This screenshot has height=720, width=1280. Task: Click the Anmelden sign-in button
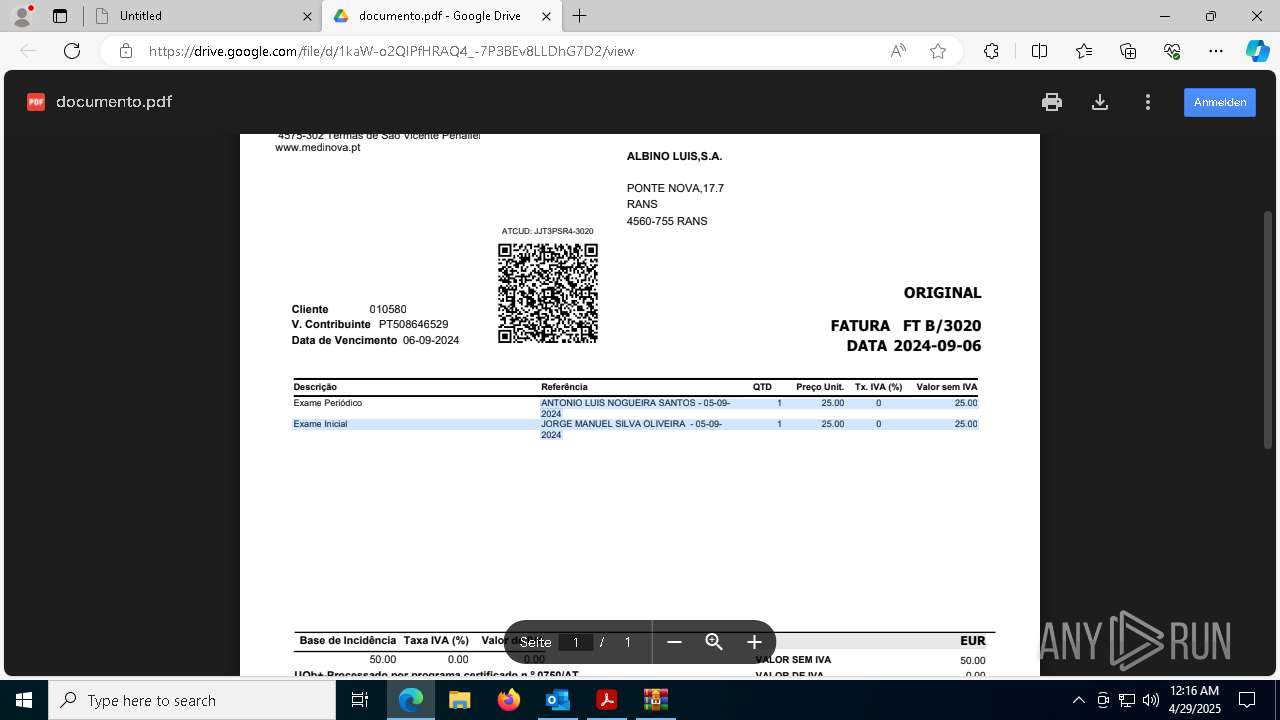click(x=1220, y=102)
